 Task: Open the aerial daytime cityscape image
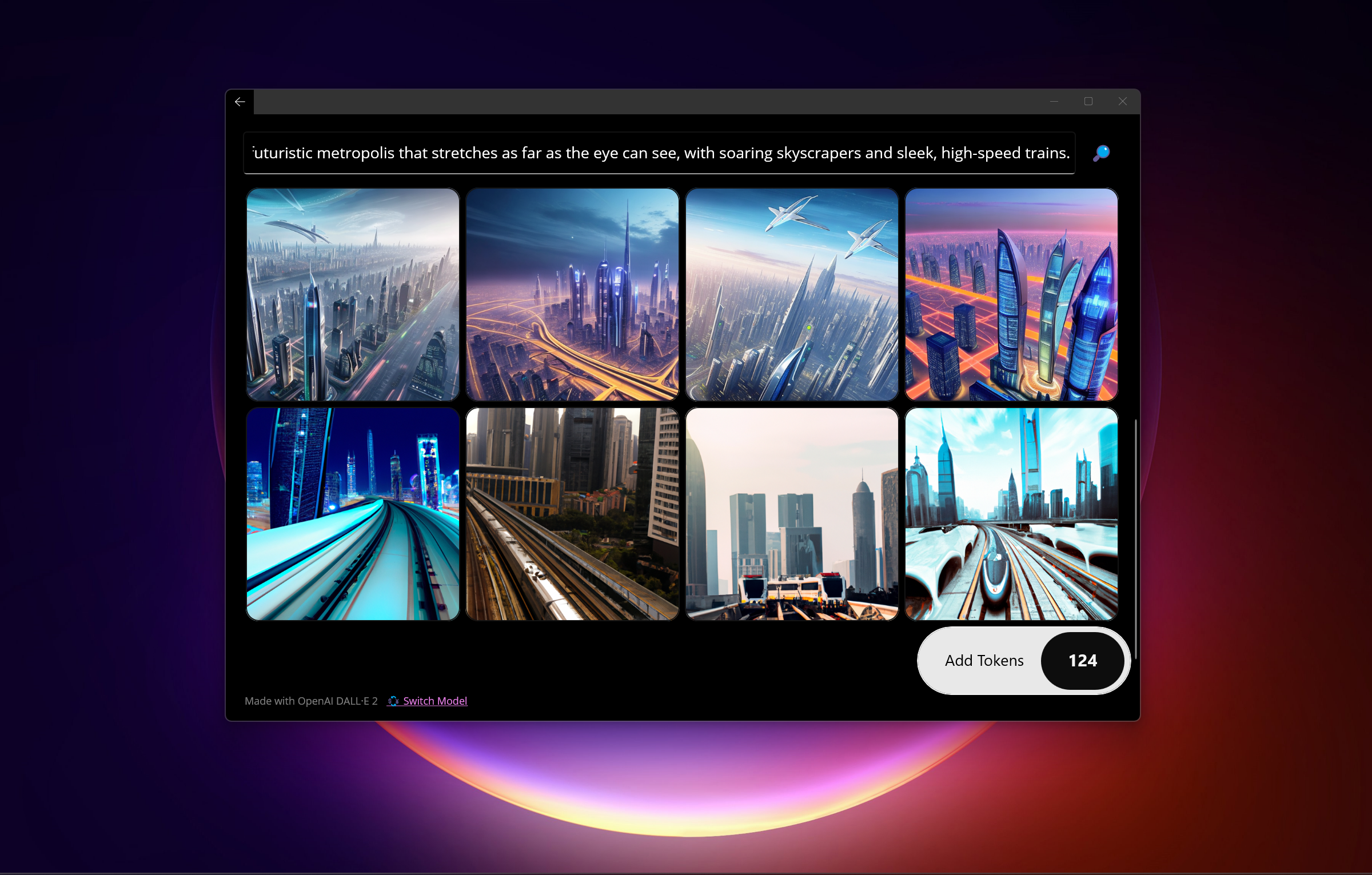(x=352, y=294)
